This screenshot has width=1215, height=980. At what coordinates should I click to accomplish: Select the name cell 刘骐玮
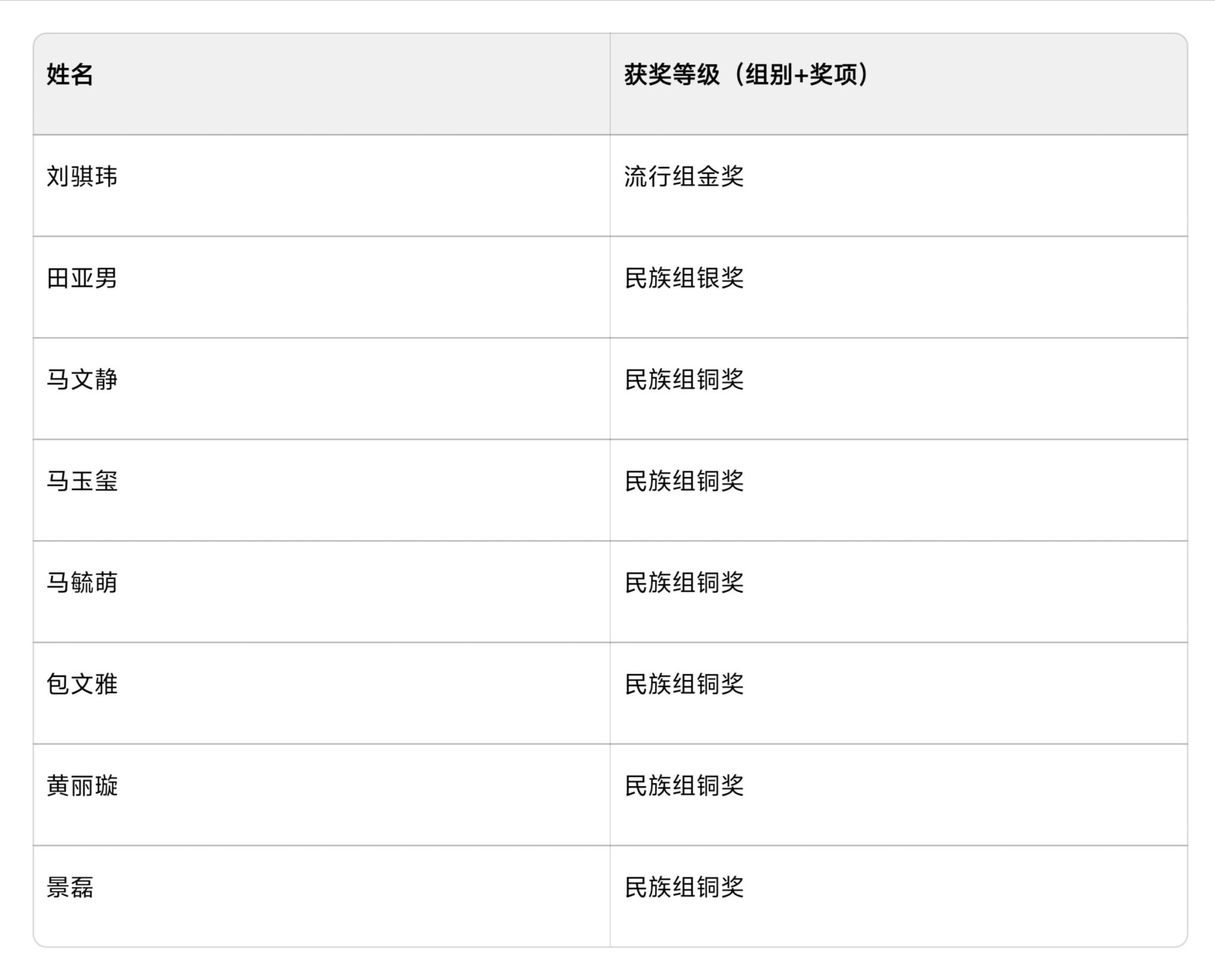[82, 176]
